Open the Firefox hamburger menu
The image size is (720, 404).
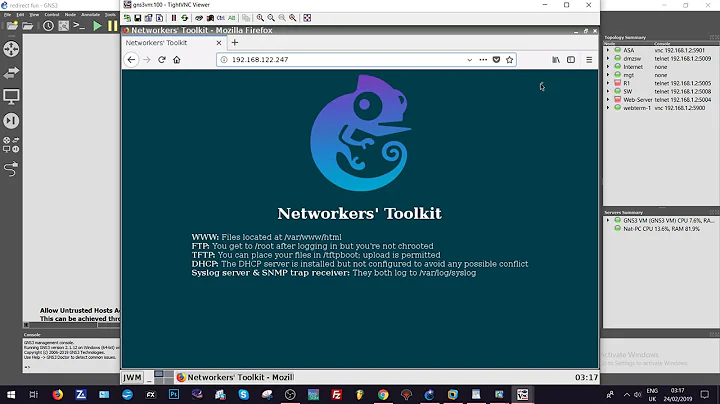[589, 60]
